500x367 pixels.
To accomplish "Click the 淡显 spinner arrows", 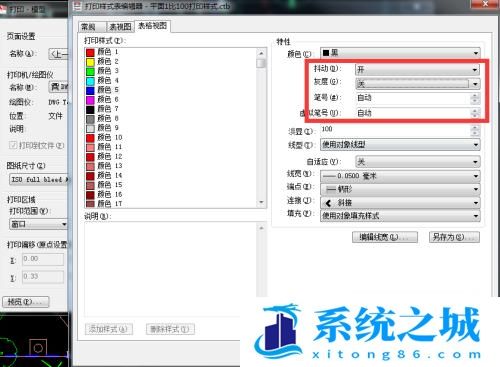I will click(x=475, y=130).
